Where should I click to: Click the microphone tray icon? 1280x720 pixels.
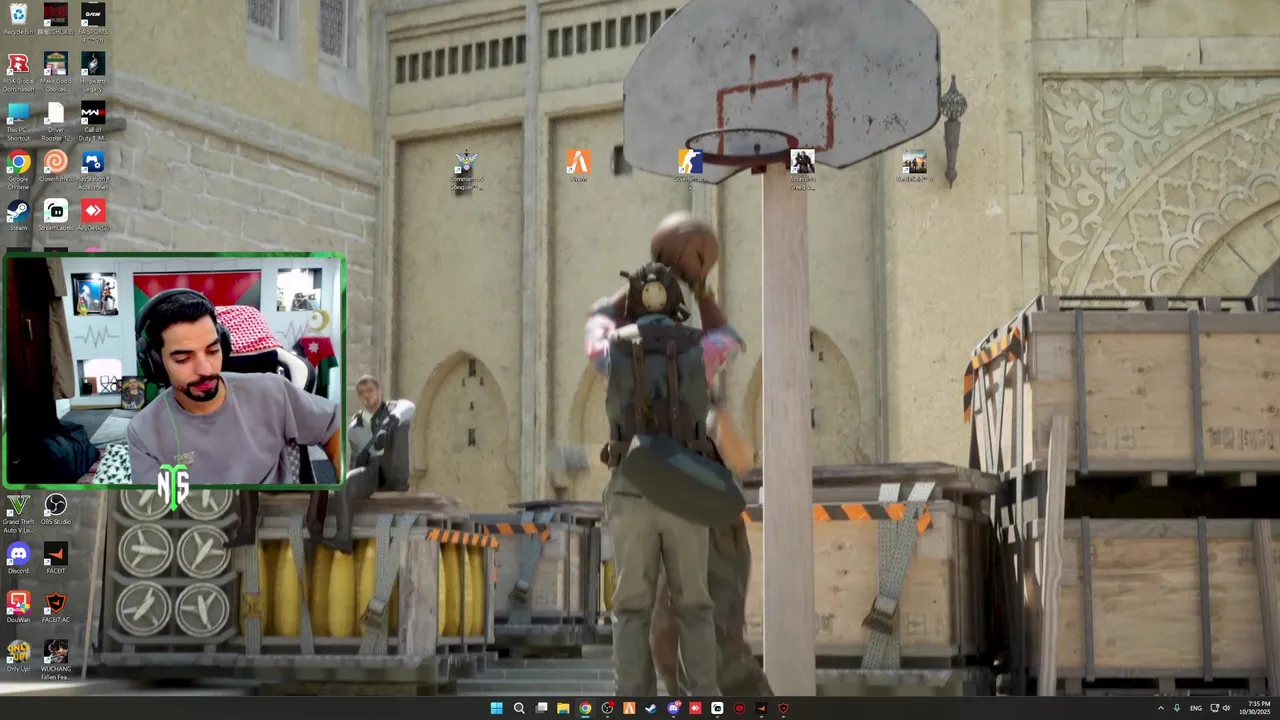[x=1177, y=708]
